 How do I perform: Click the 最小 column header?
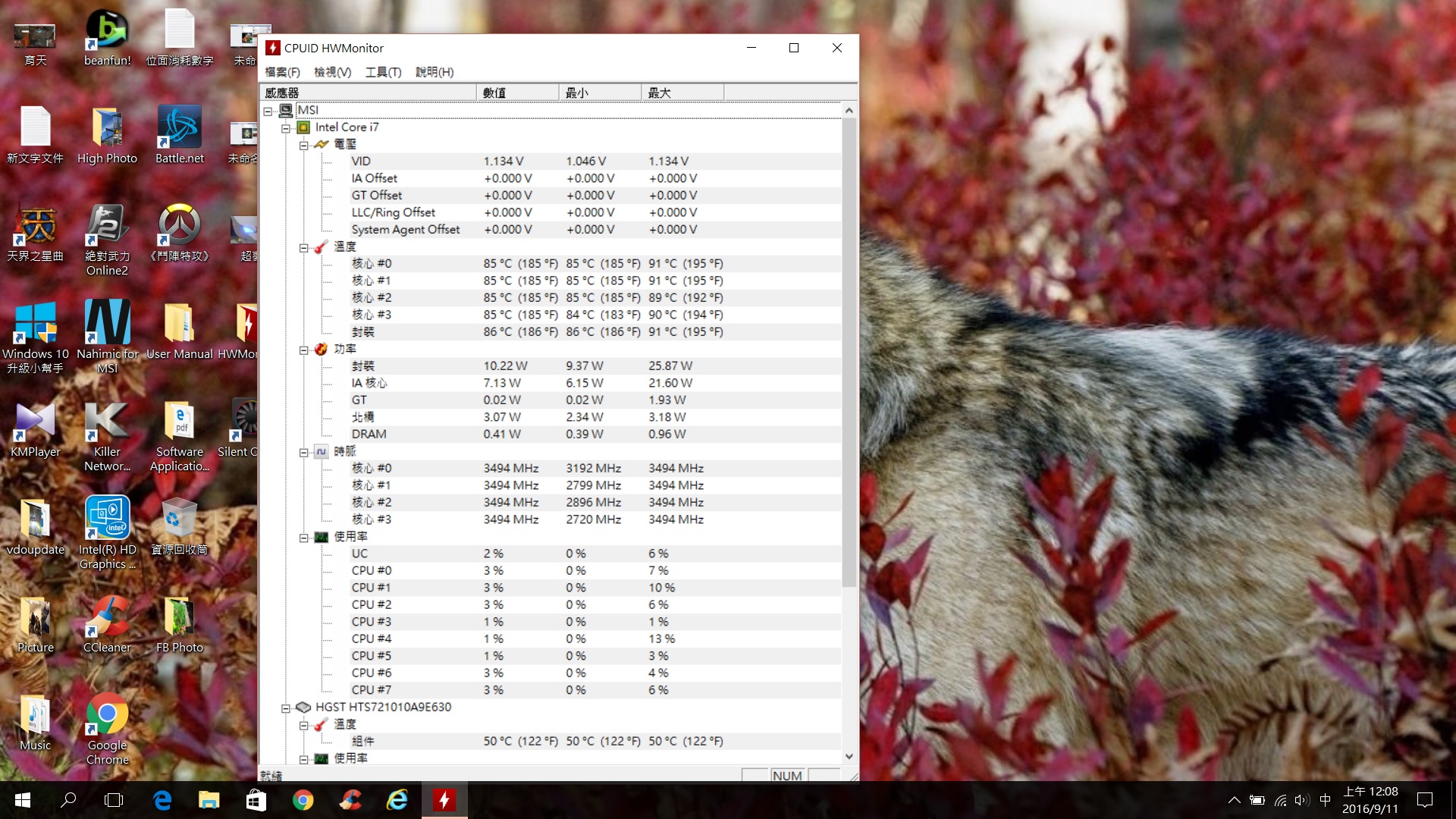pyautogui.click(x=601, y=93)
